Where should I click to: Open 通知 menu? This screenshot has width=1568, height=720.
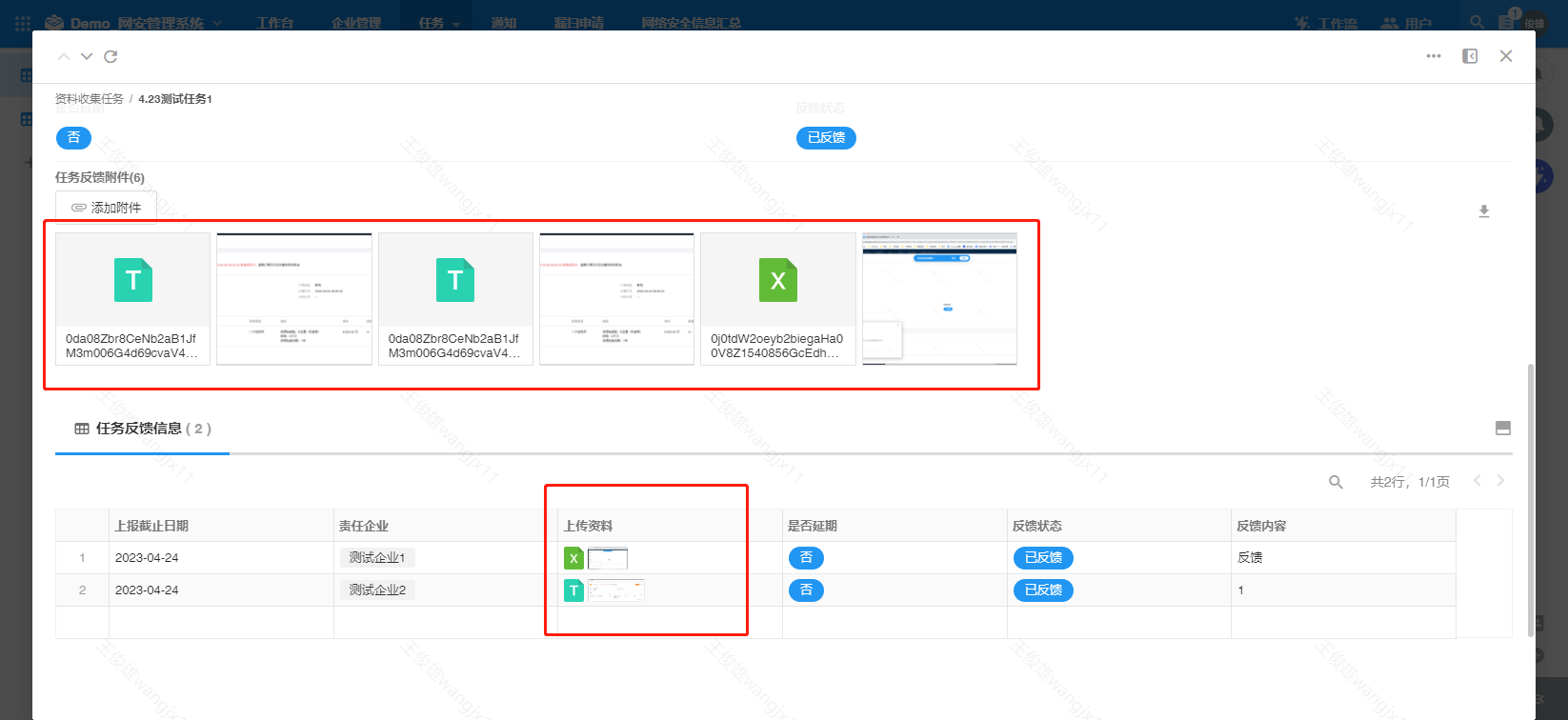pos(504,23)
